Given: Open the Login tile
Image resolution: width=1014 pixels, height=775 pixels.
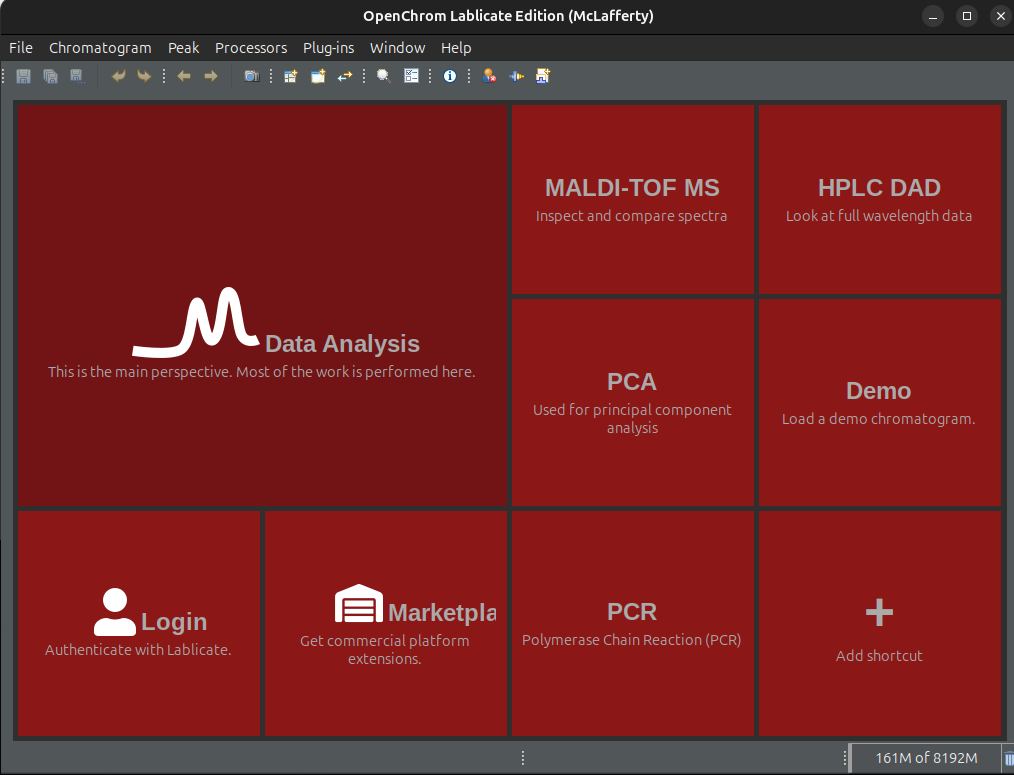Looking at the screenshot, I should [x=139, y=624].
